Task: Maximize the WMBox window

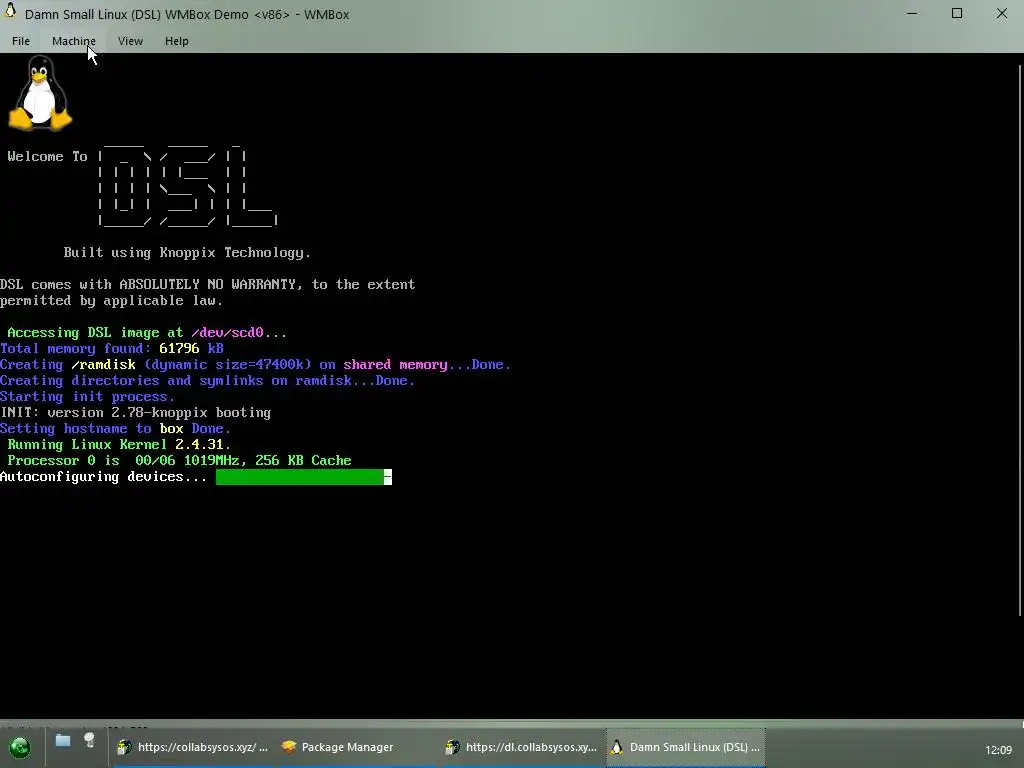Action: pyautogui.click(x=957, y=13)
